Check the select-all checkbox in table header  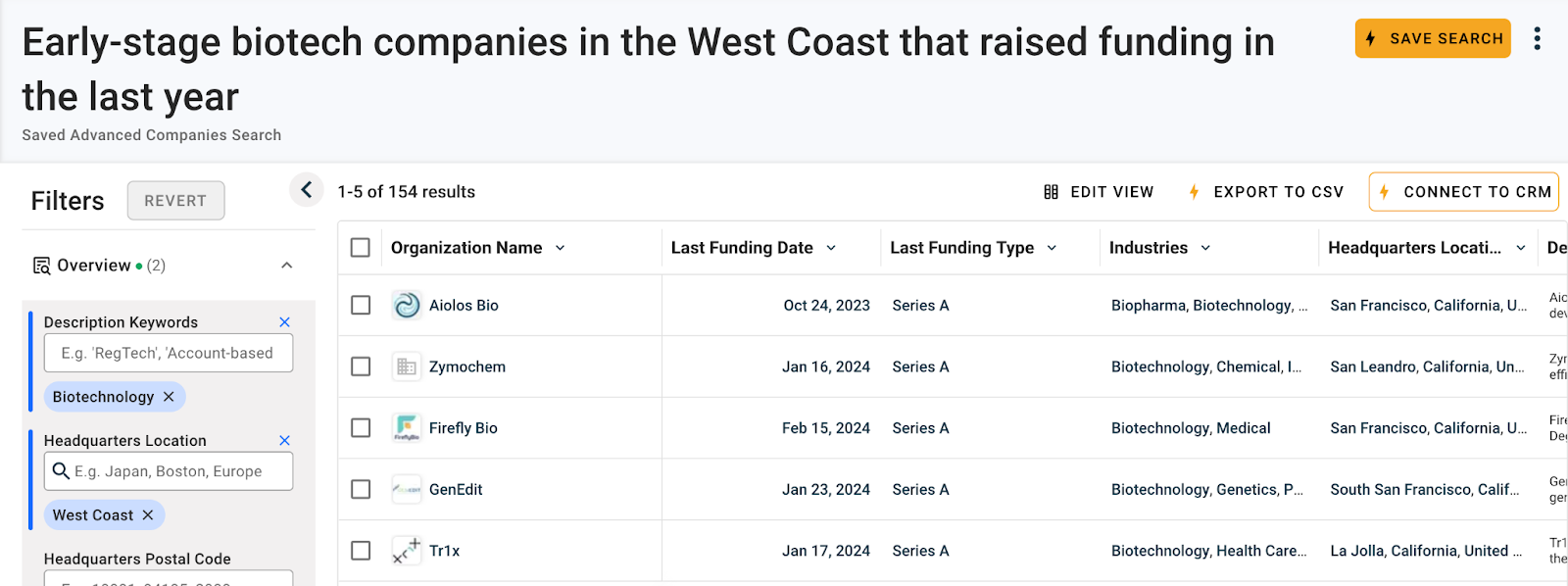point(360,247)
